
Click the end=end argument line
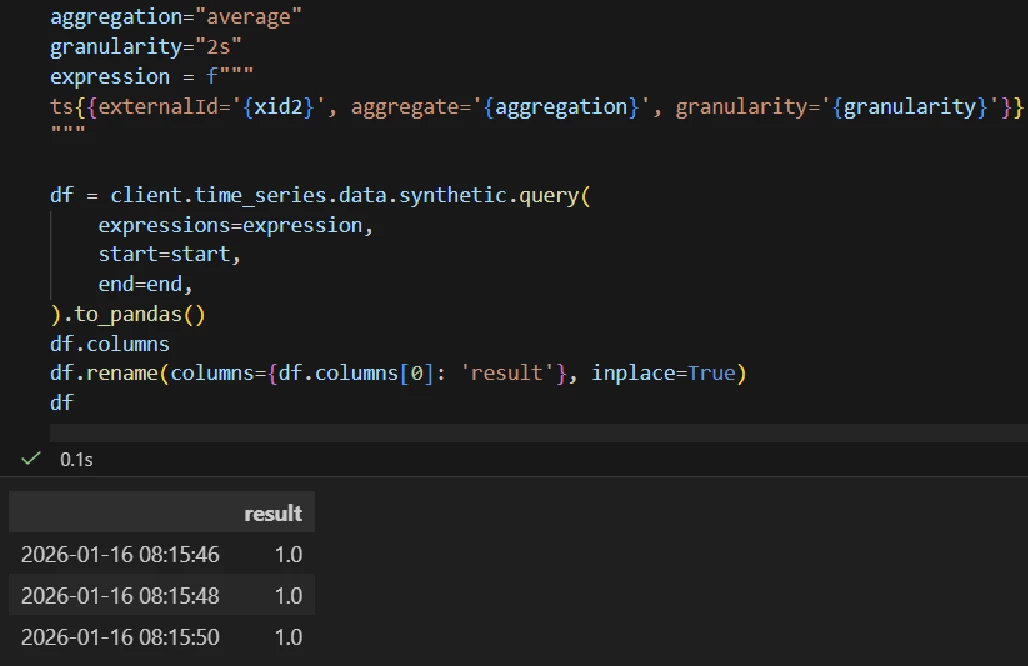pyautogui.click(x=146, y=284)
